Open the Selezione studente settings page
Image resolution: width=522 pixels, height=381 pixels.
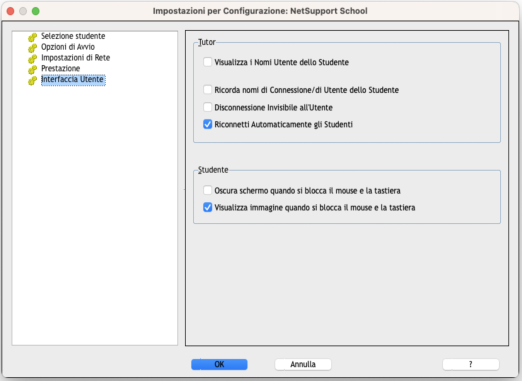[x=73, y=36]
